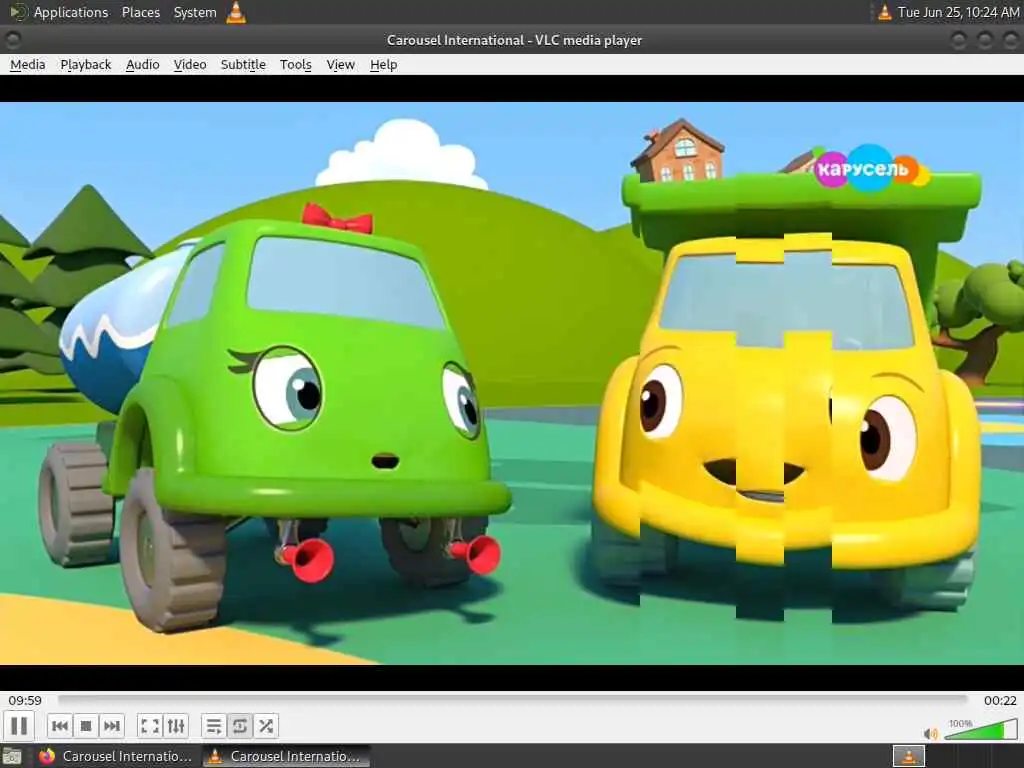Viewport: 1024px width, 768px height.
Task: Toggle fullscreen video mode
Action: [x=150, y=726]
